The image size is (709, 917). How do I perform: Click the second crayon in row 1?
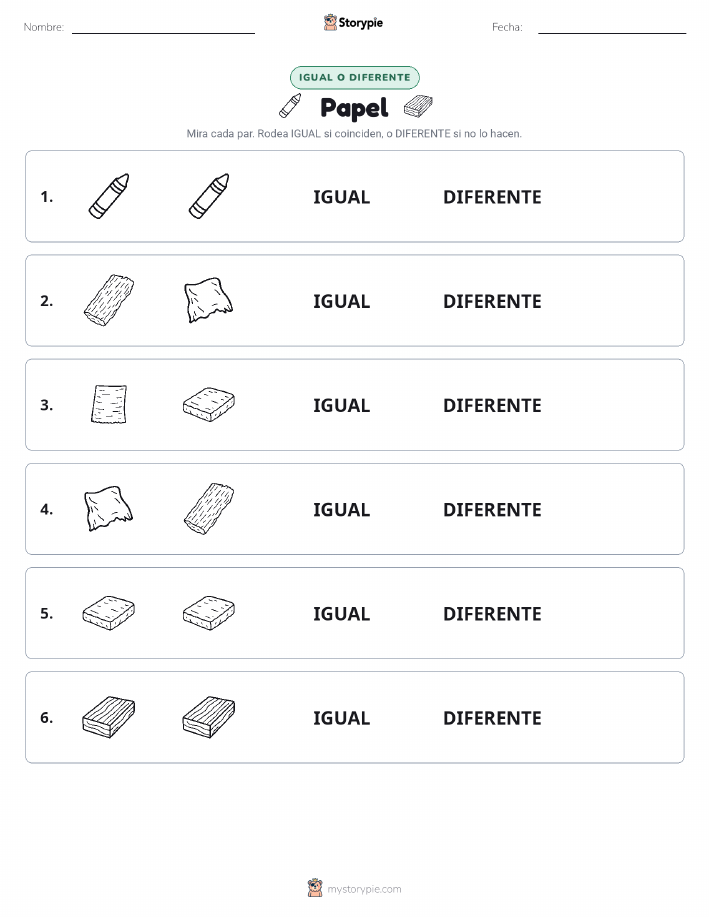tap(209, 196)
